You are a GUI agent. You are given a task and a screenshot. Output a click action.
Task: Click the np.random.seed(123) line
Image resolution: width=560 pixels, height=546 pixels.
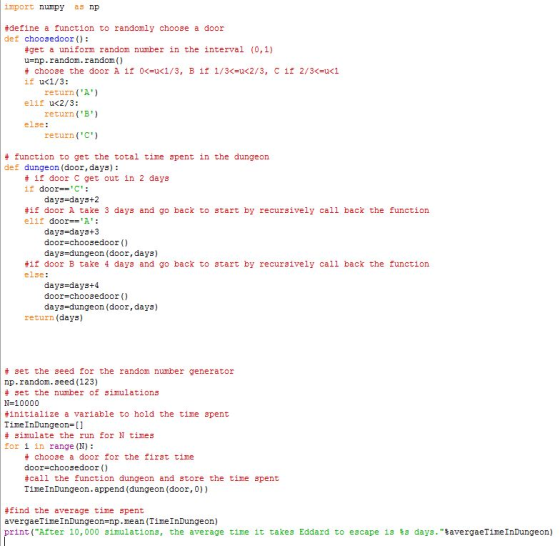click(51, 382)
